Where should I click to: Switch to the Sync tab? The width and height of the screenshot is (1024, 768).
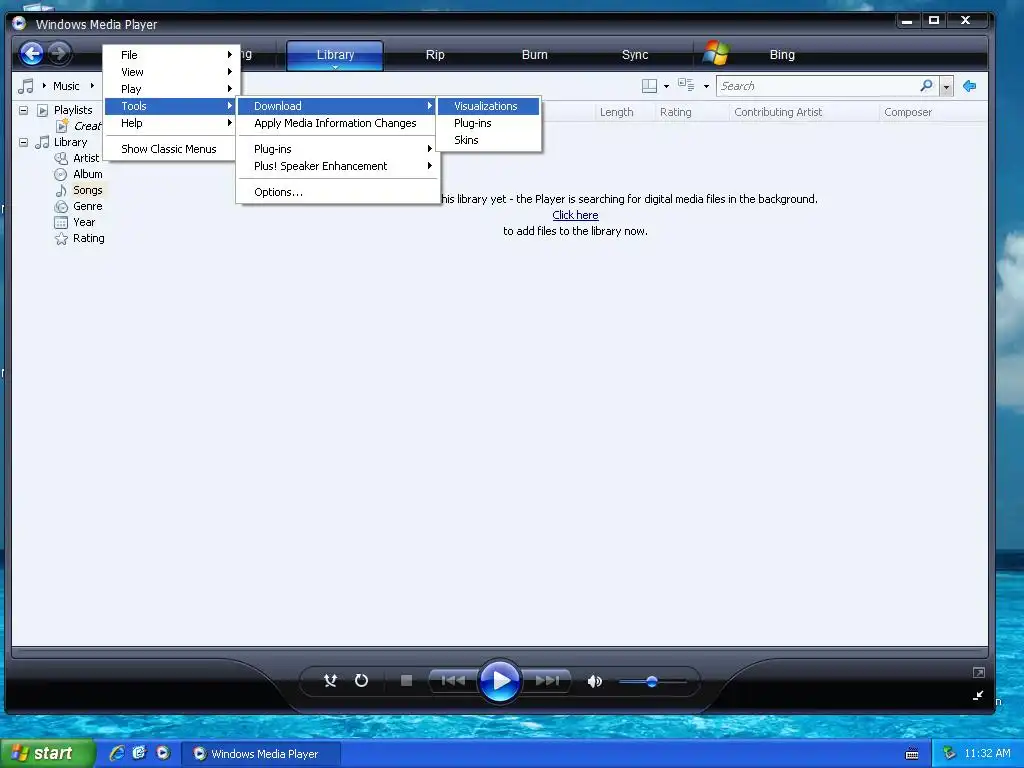pyautogui.click(x=635, y=55)
